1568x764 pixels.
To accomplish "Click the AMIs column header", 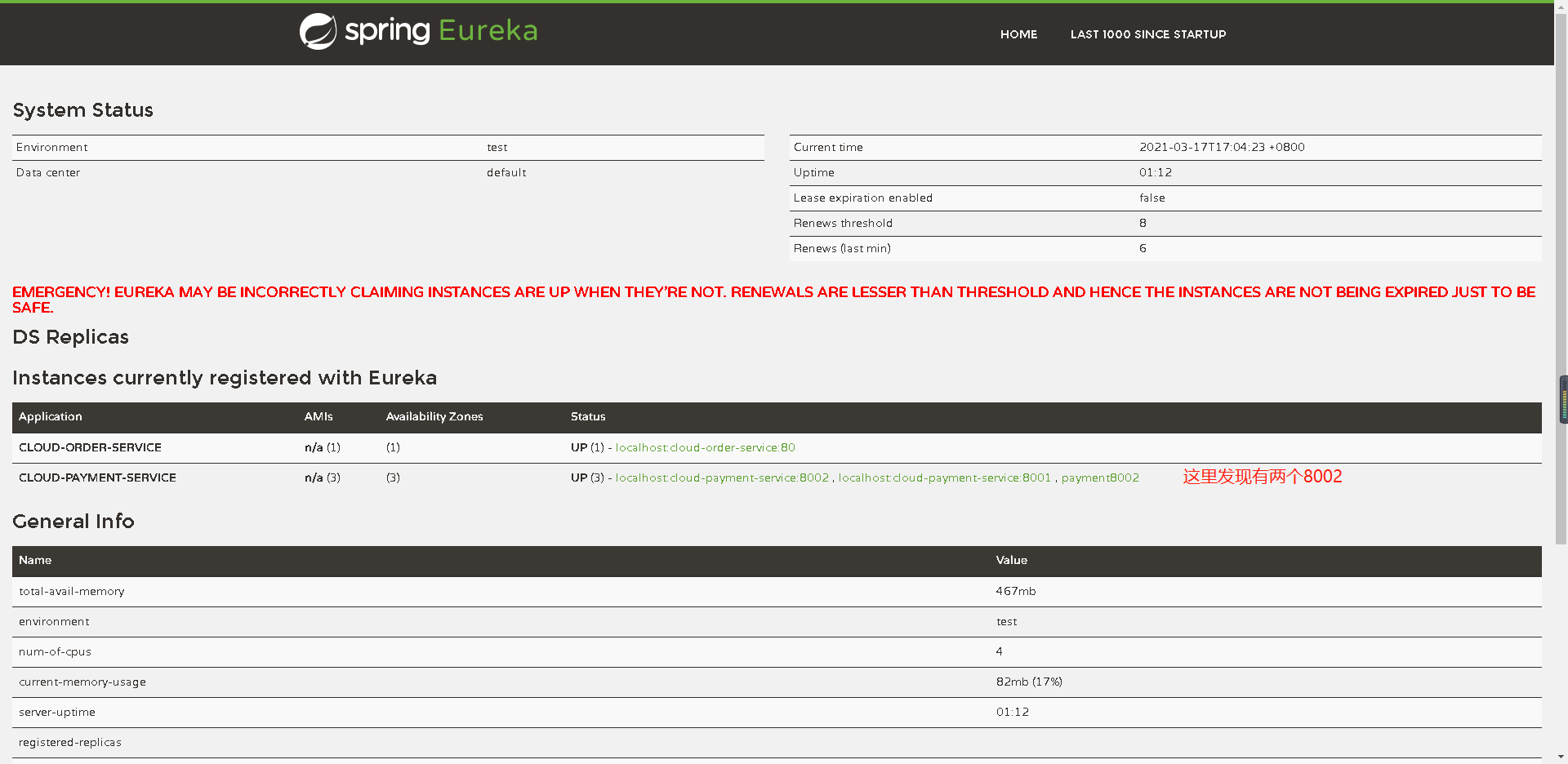I will tap(318, 416).
